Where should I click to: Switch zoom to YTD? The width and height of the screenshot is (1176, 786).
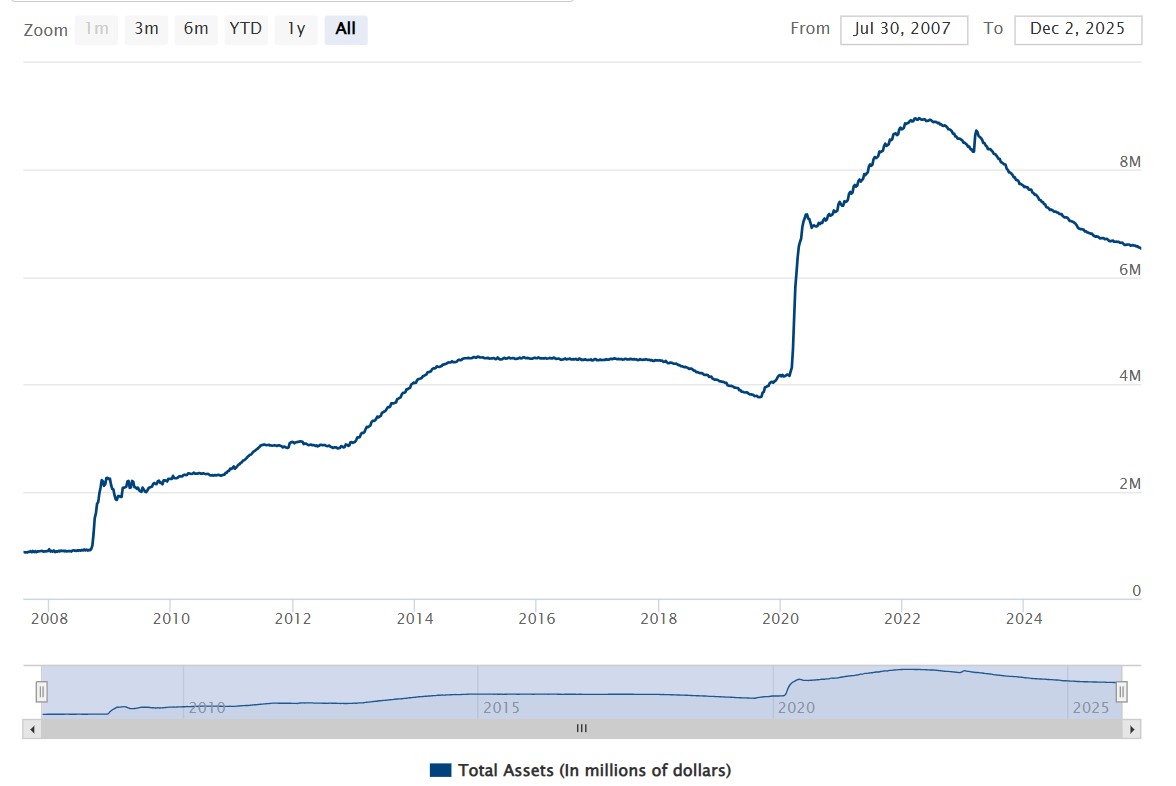click(x=245, y=29)
